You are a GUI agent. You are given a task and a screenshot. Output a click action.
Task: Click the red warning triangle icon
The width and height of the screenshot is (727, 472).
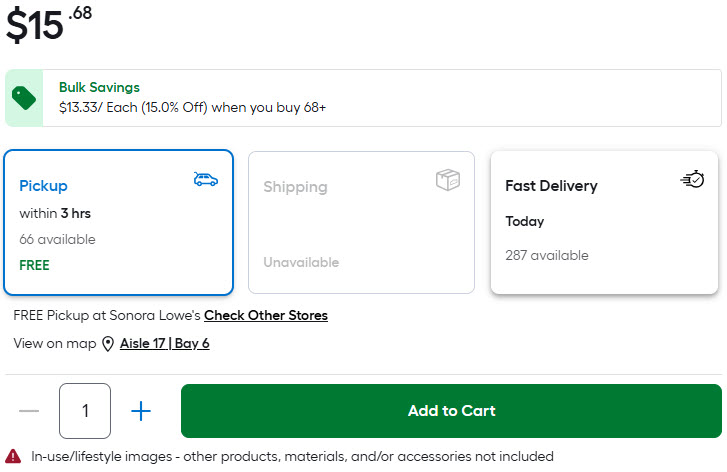[13, 456]
